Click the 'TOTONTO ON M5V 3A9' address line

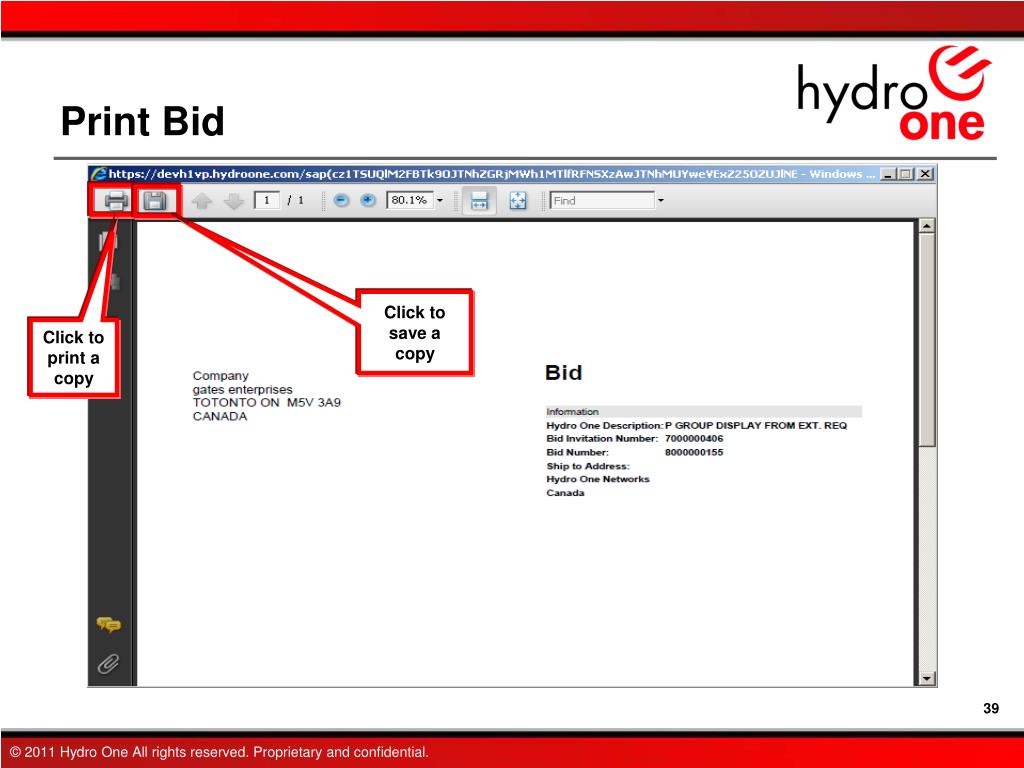[x=266, y=402]
